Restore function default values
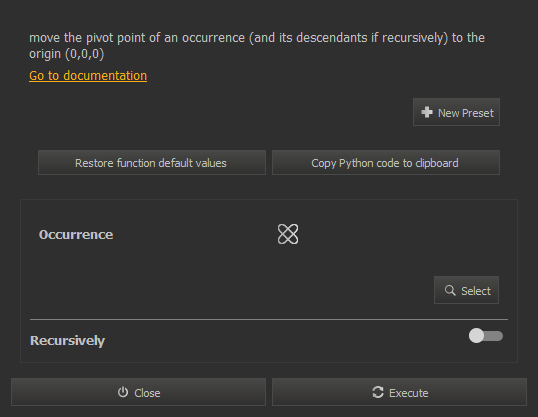Screen dimensions: 538x417 click(x=152, y=163)
